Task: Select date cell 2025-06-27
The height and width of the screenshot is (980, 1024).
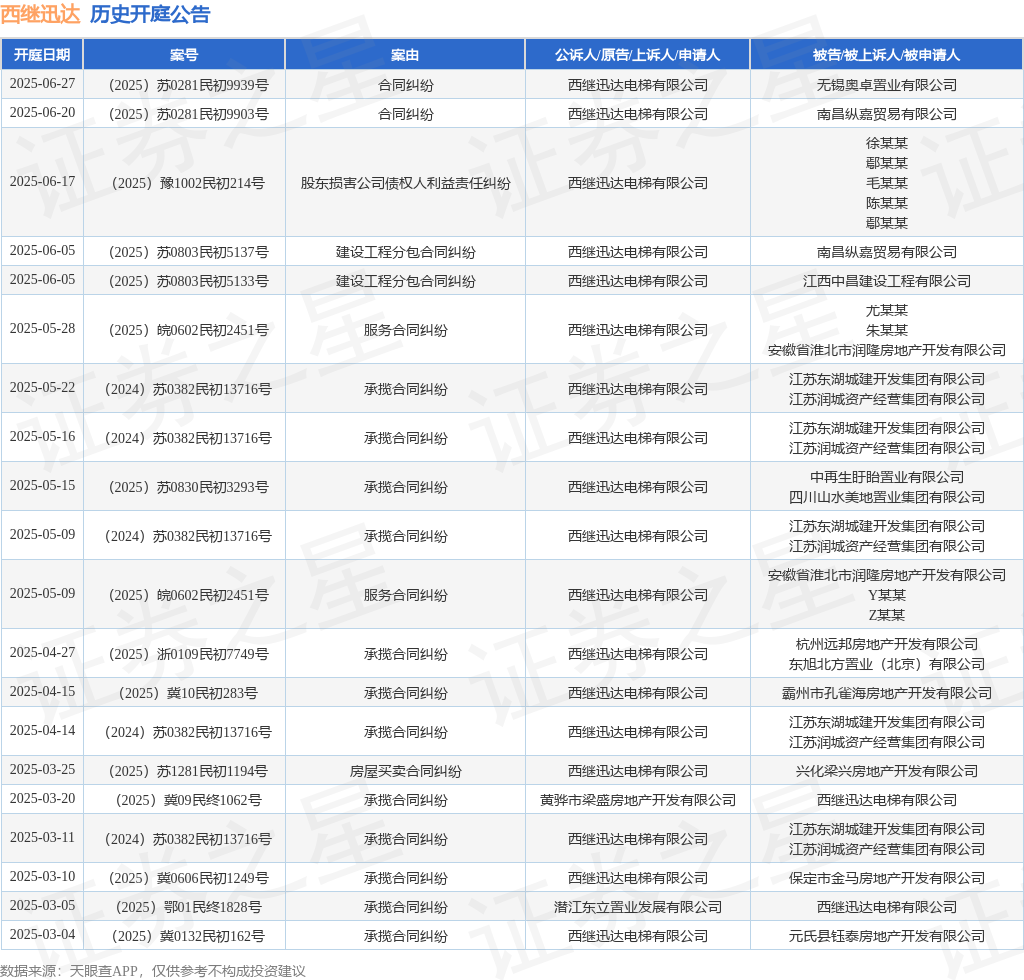Action: point(42,84)
